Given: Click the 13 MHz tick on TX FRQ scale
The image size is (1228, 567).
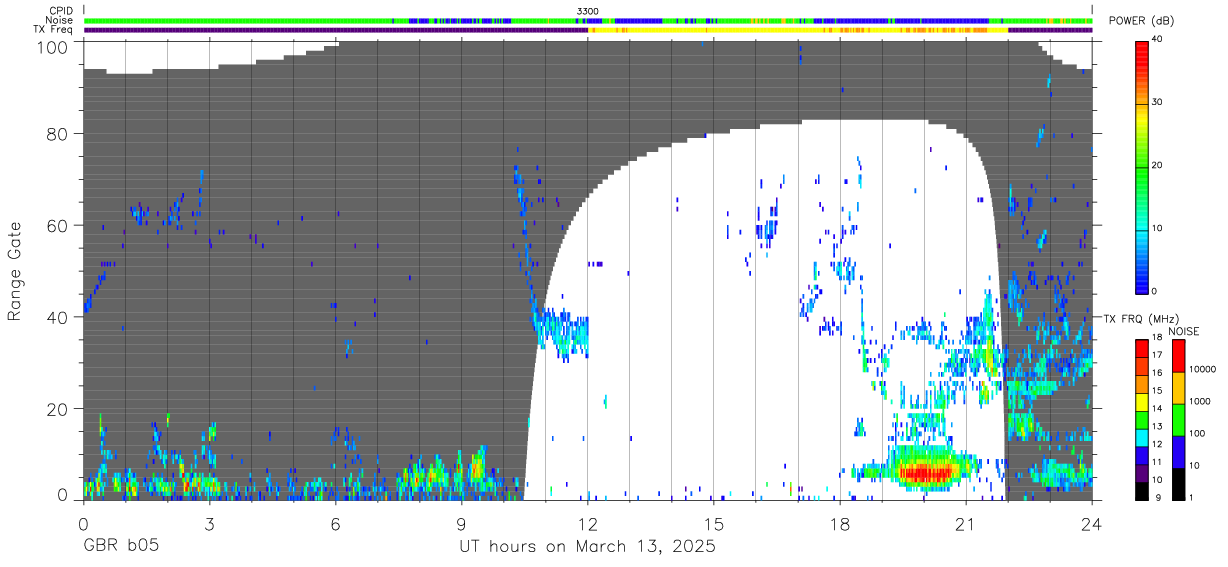Looking at the screenshot, I should pyautogui.click(x=1157, y=426).
